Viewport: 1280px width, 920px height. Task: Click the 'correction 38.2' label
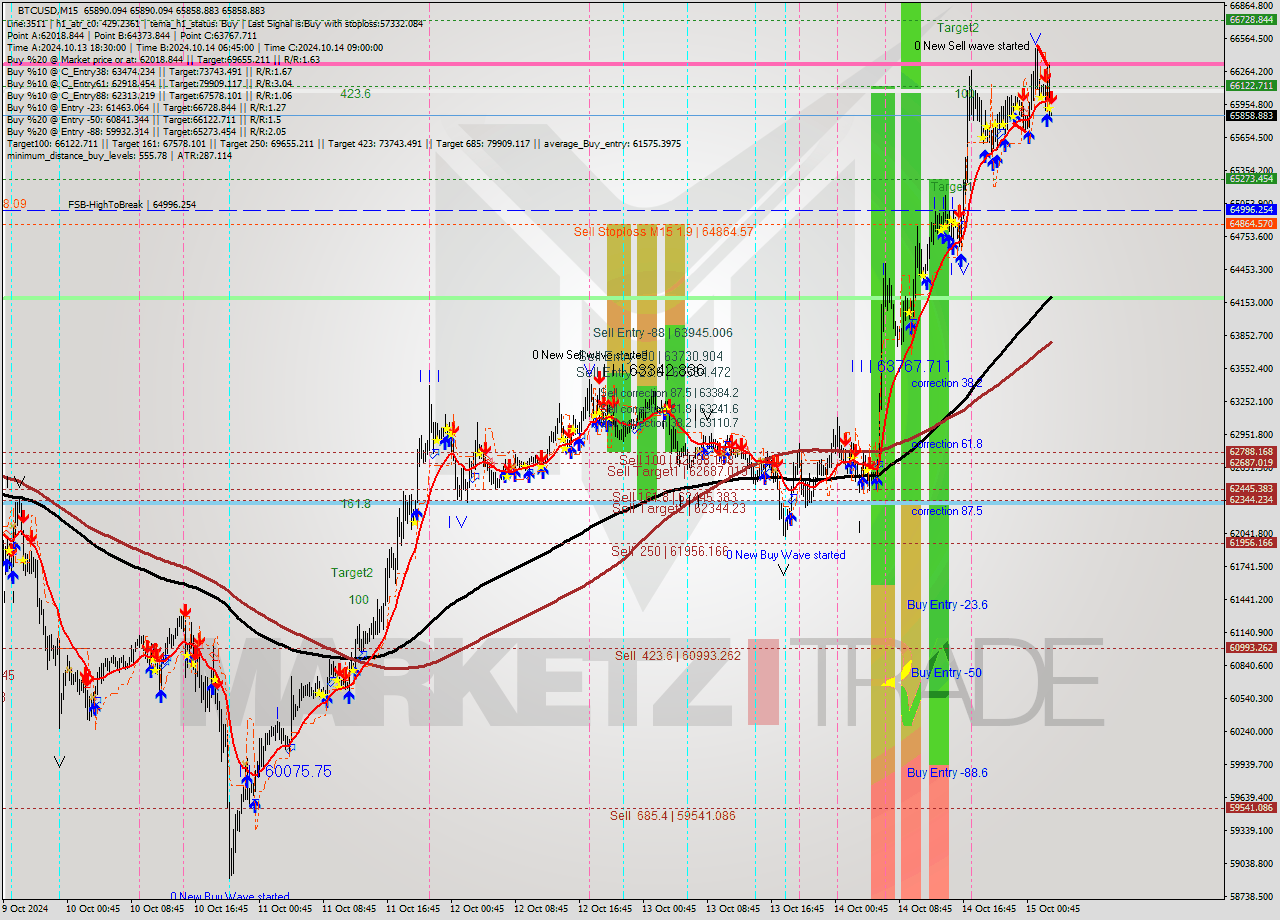pyautogui.click(x=946, y=383)
